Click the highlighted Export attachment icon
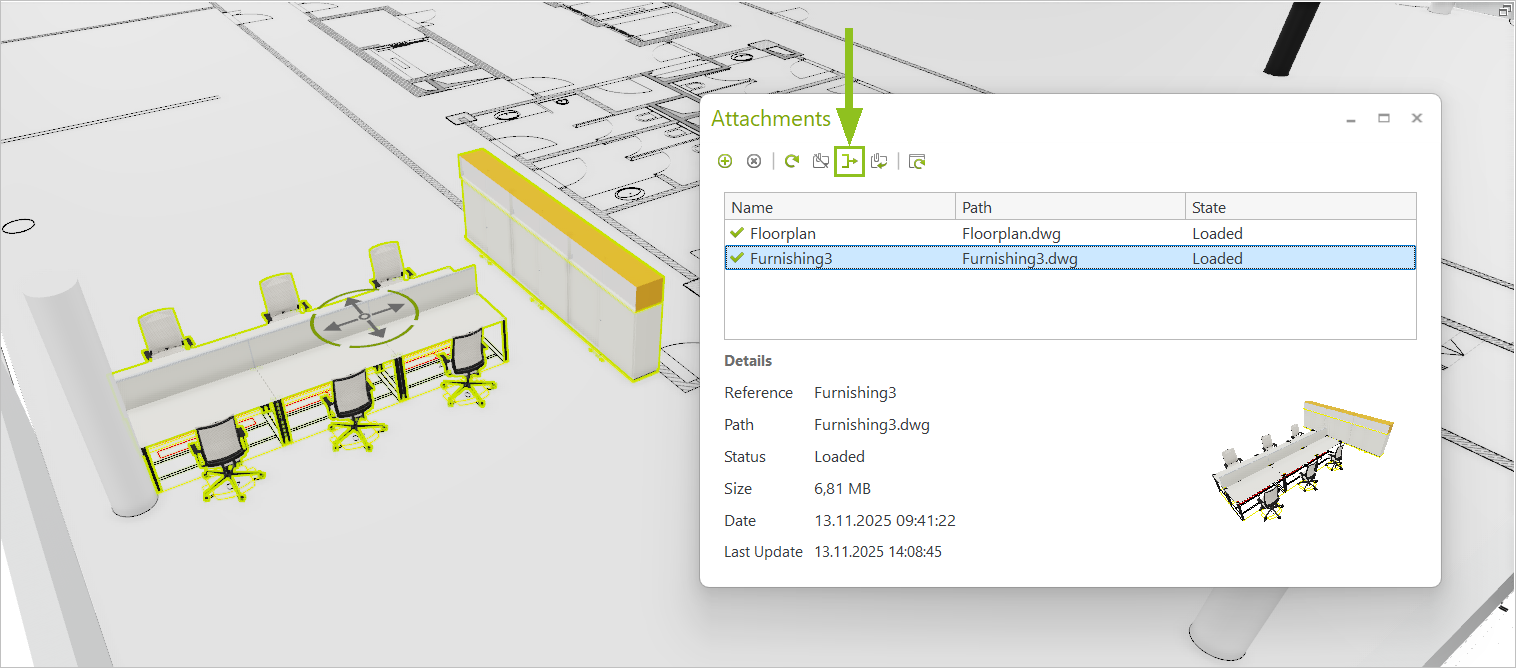1516x668 pixels. click(849, 160)
